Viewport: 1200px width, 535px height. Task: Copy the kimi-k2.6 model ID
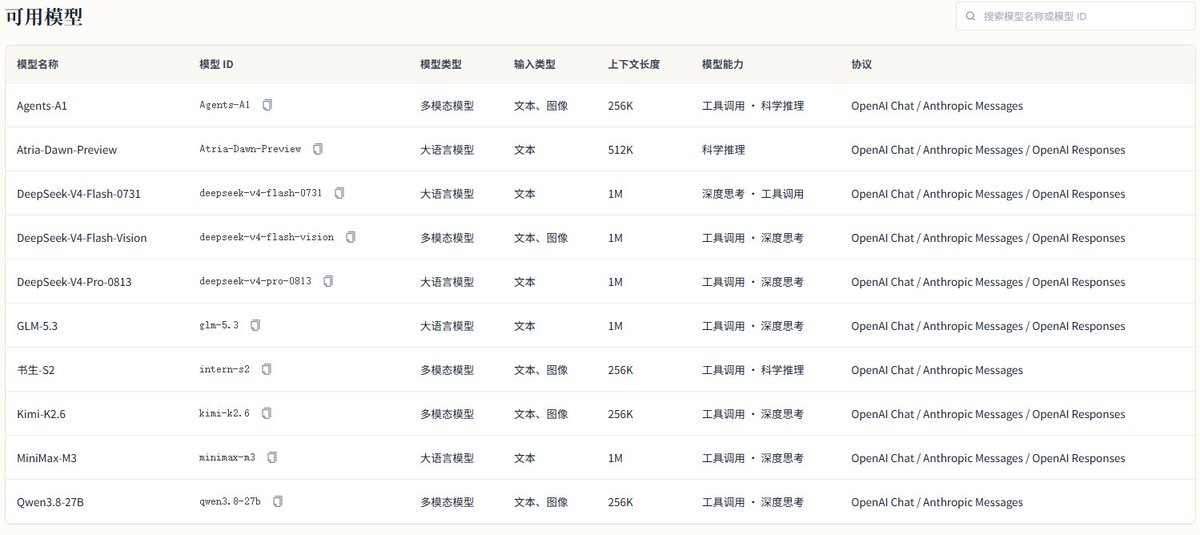pyautogui.click(x=266, y=413)
